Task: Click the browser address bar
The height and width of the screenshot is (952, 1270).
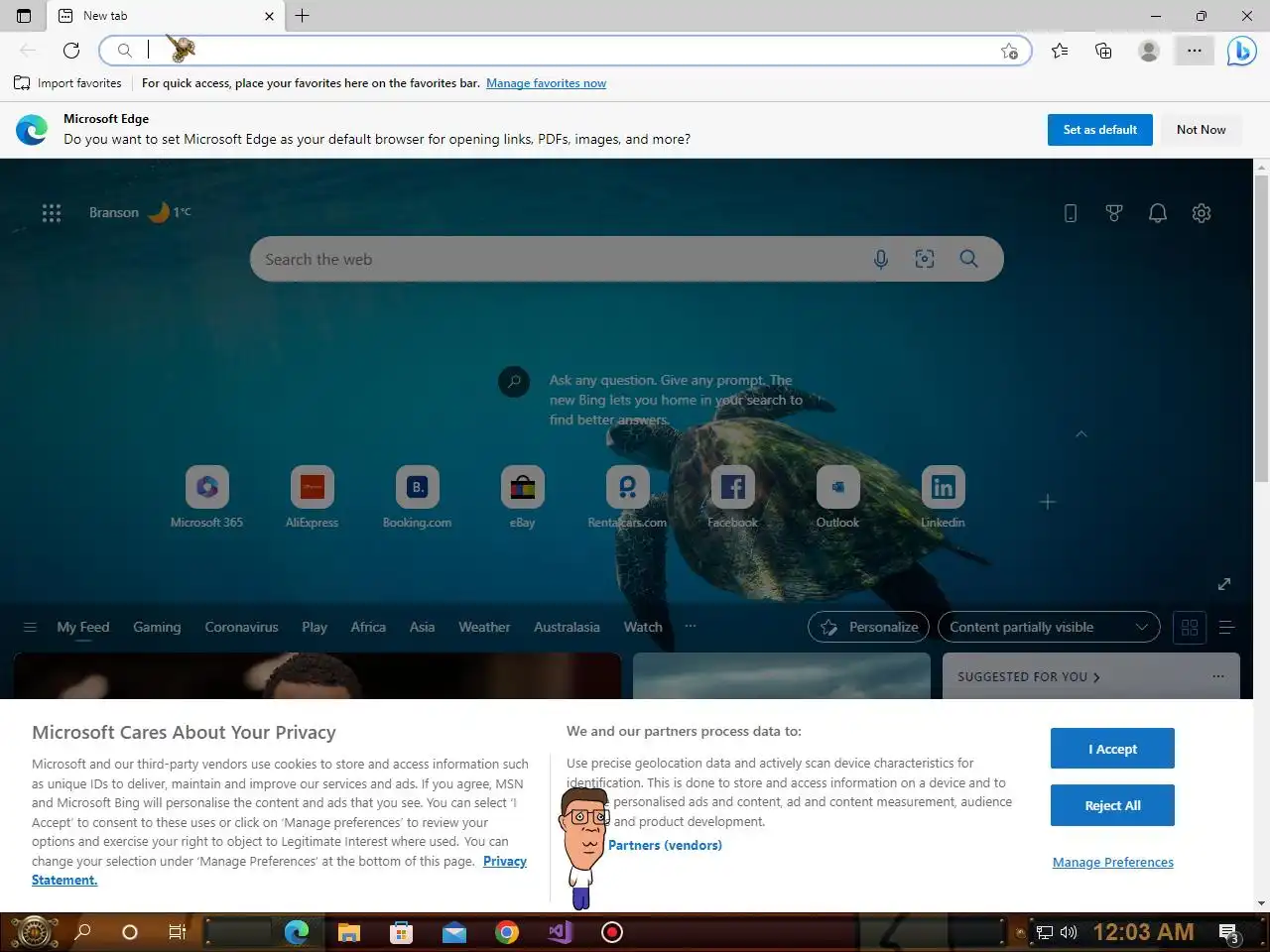Action: click(566, 51)
